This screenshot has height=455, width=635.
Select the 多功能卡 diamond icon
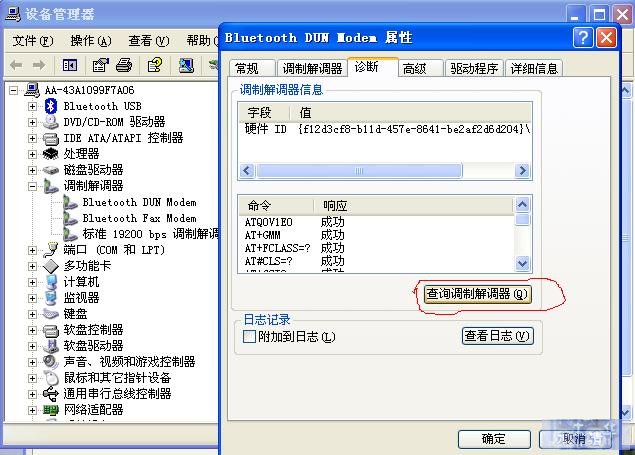point(51,266)
